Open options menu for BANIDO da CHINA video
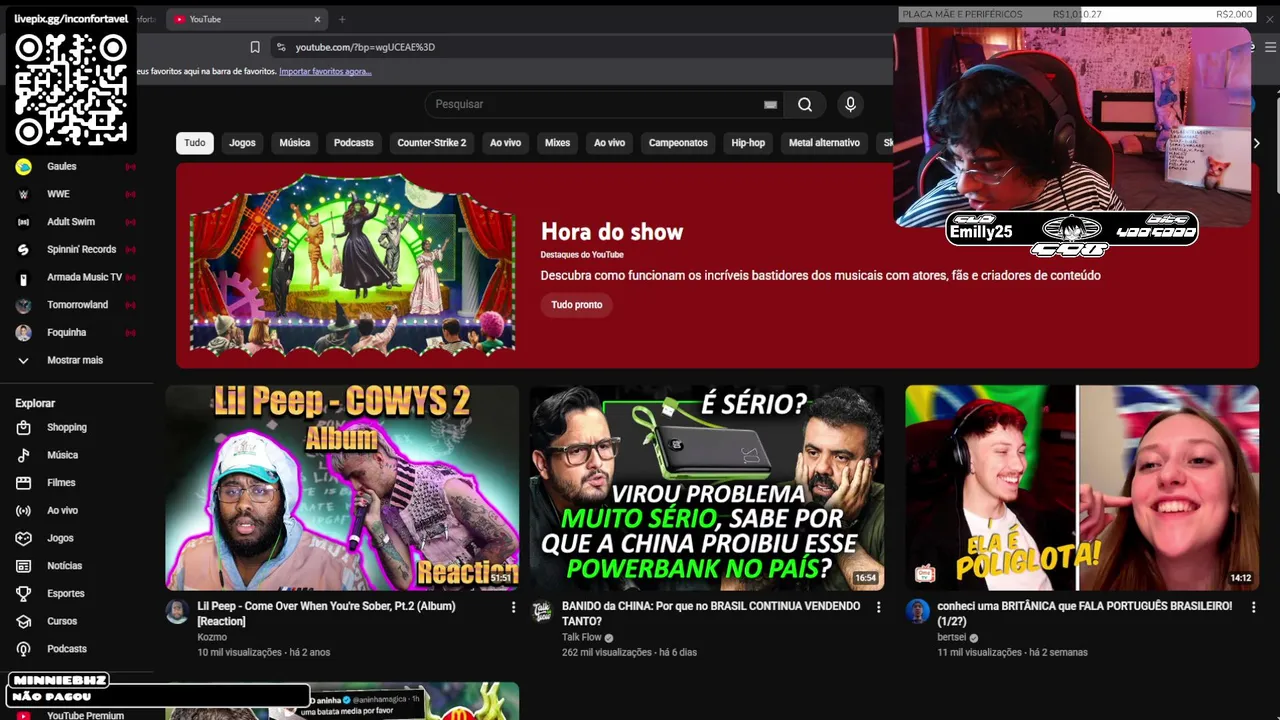The height and width of the screenshot is (720, 1280). point(879,607)
